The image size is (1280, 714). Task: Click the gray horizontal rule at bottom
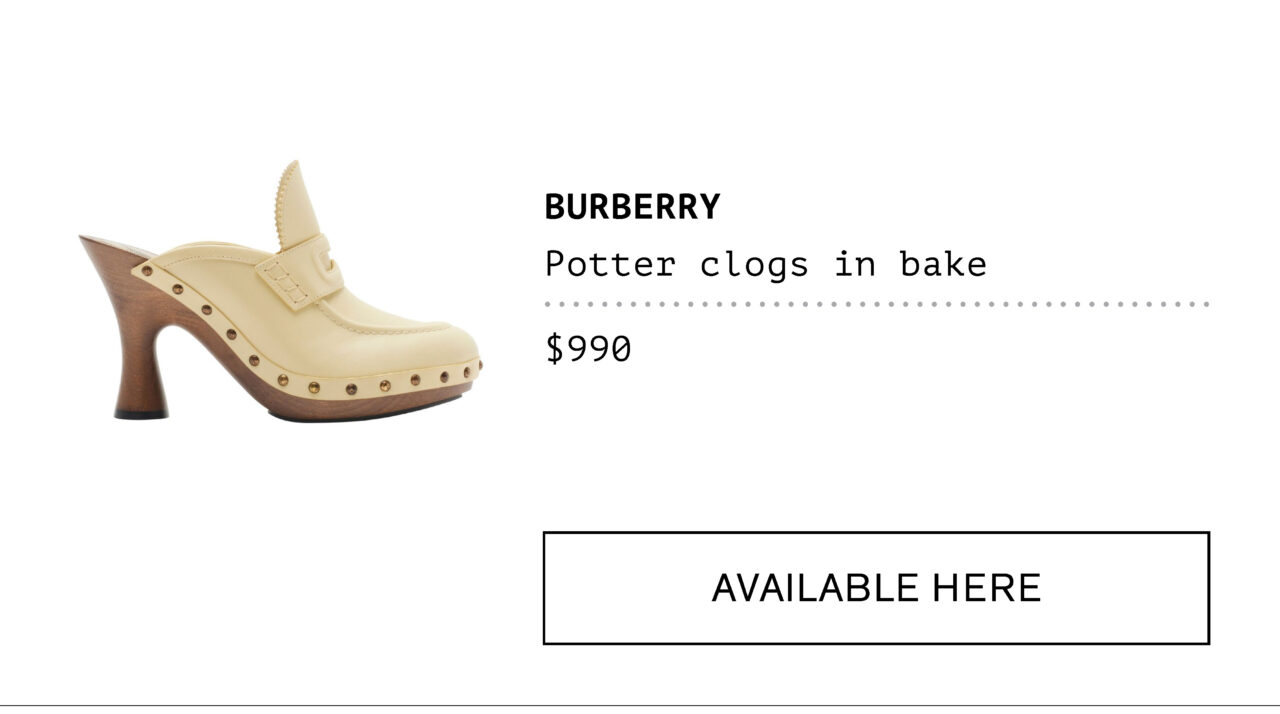[640, 705]
